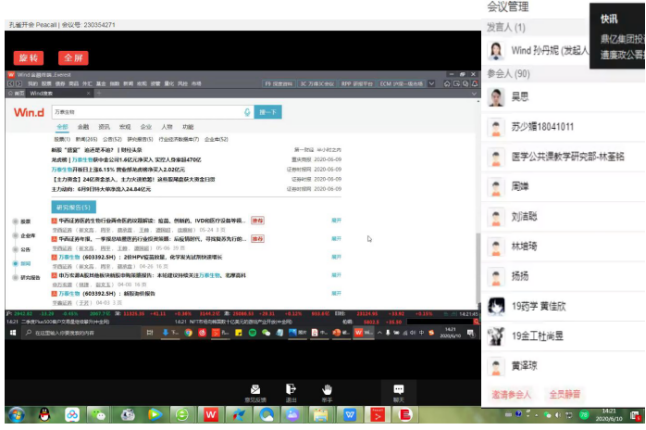Select the 研究报告 radio in left sidebar
This screenshot has height=430, width=646.
(x=15, y=278)
